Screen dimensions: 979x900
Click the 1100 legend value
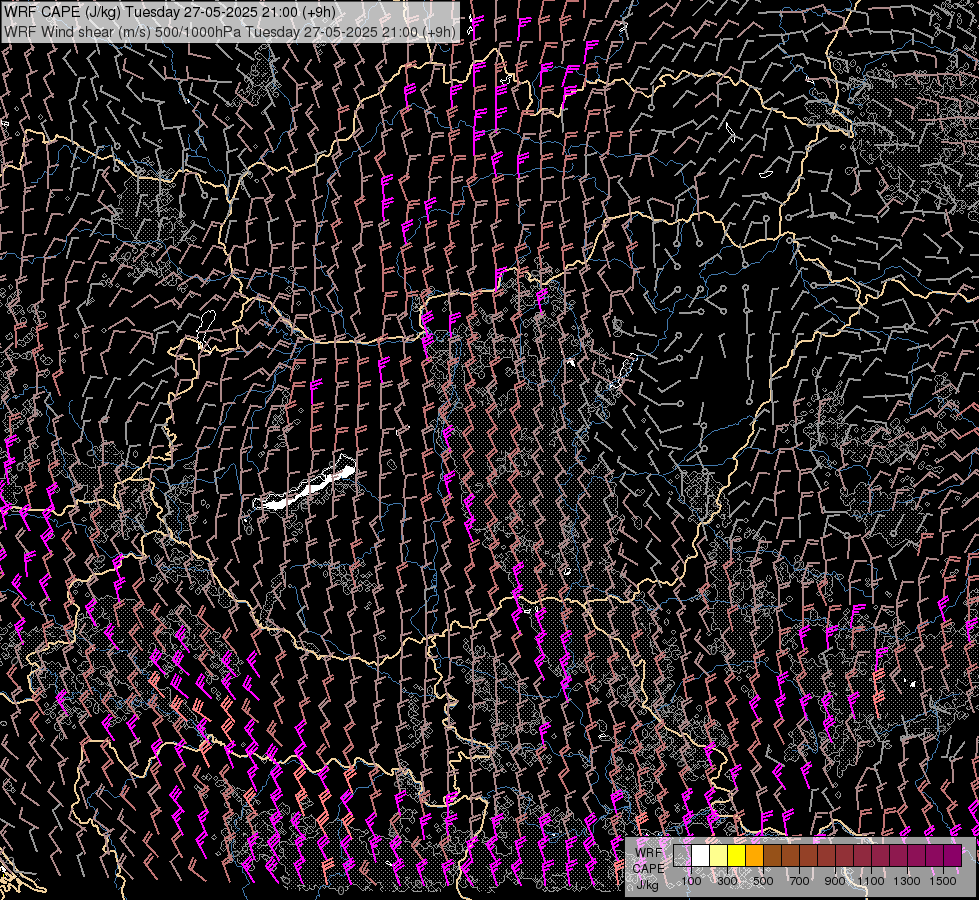pyautogui.click(x=871, y=881)
